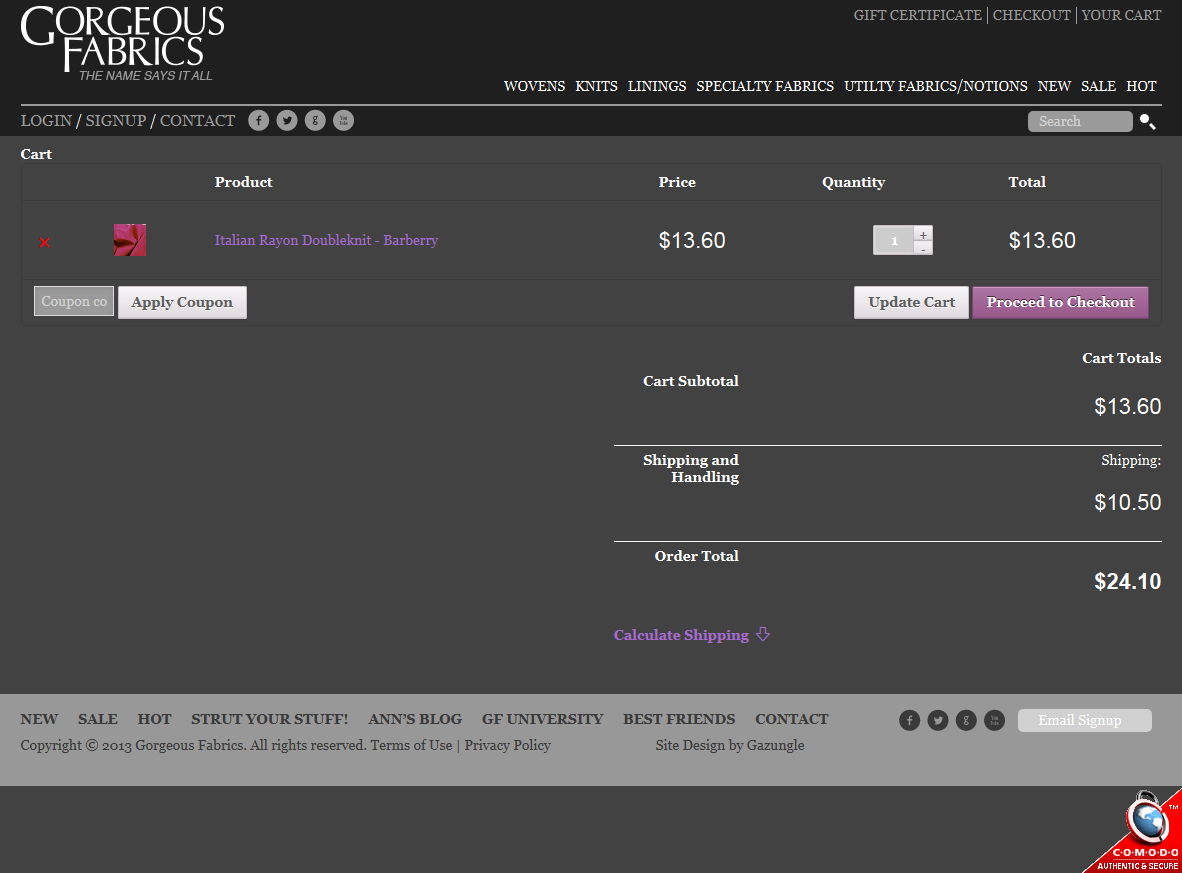Go to the Sale menu item
This screenshot has width=1182, height=873.
tap(1098, 86)
